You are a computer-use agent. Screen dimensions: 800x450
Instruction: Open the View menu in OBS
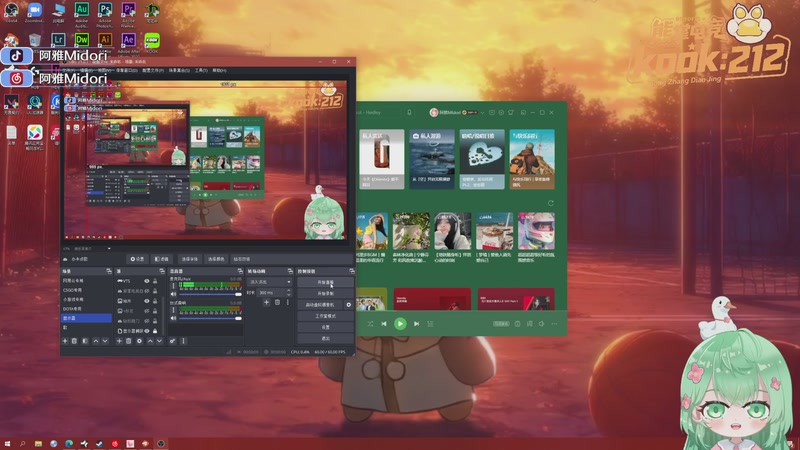coord(106,70)
